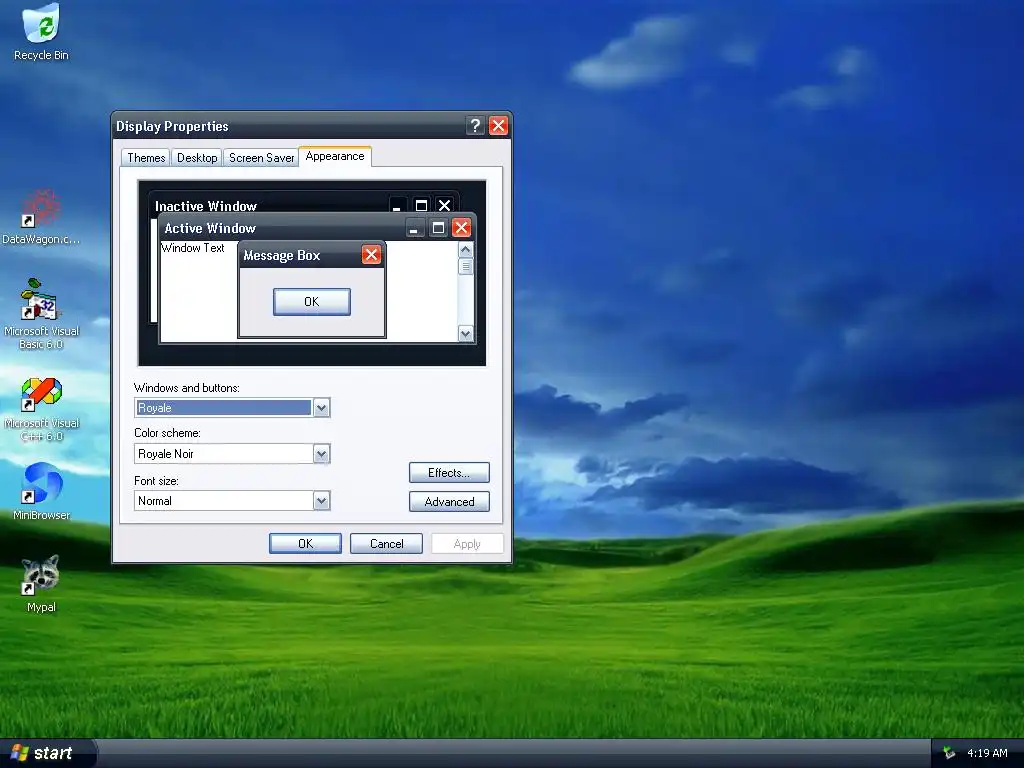Click the help question mark button
Screen dimensions: 1024x768
click(475, 125)
